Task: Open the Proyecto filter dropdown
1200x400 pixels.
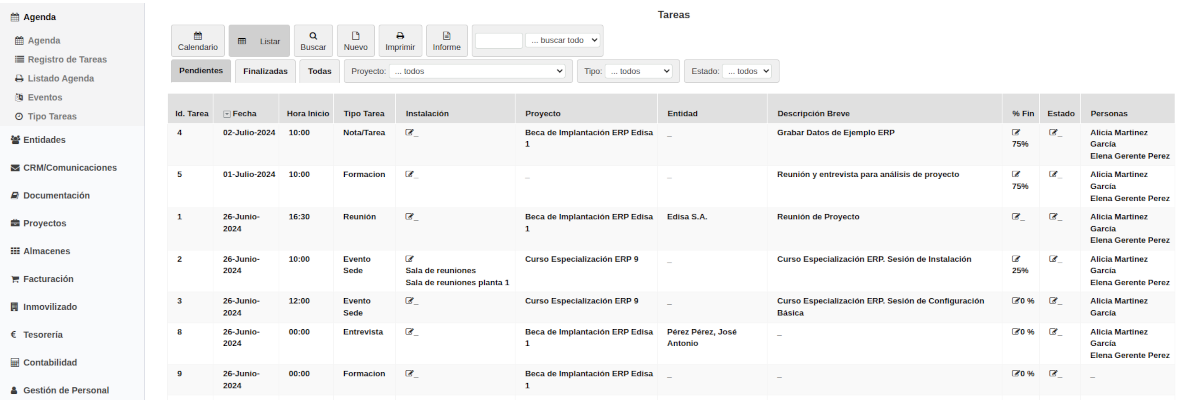Action: point(478,71)
